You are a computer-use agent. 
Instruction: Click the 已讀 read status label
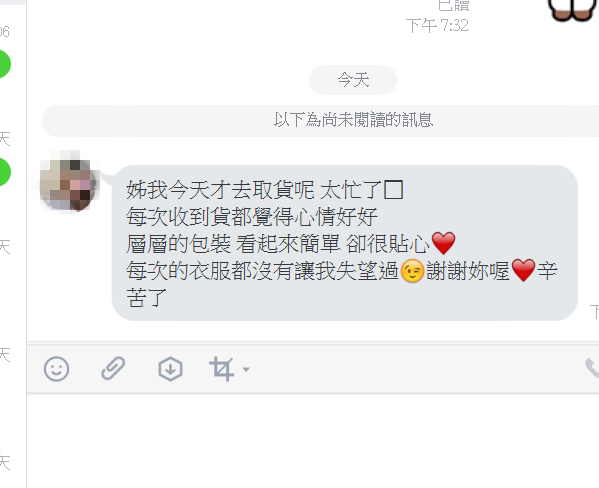pos(453,5)
